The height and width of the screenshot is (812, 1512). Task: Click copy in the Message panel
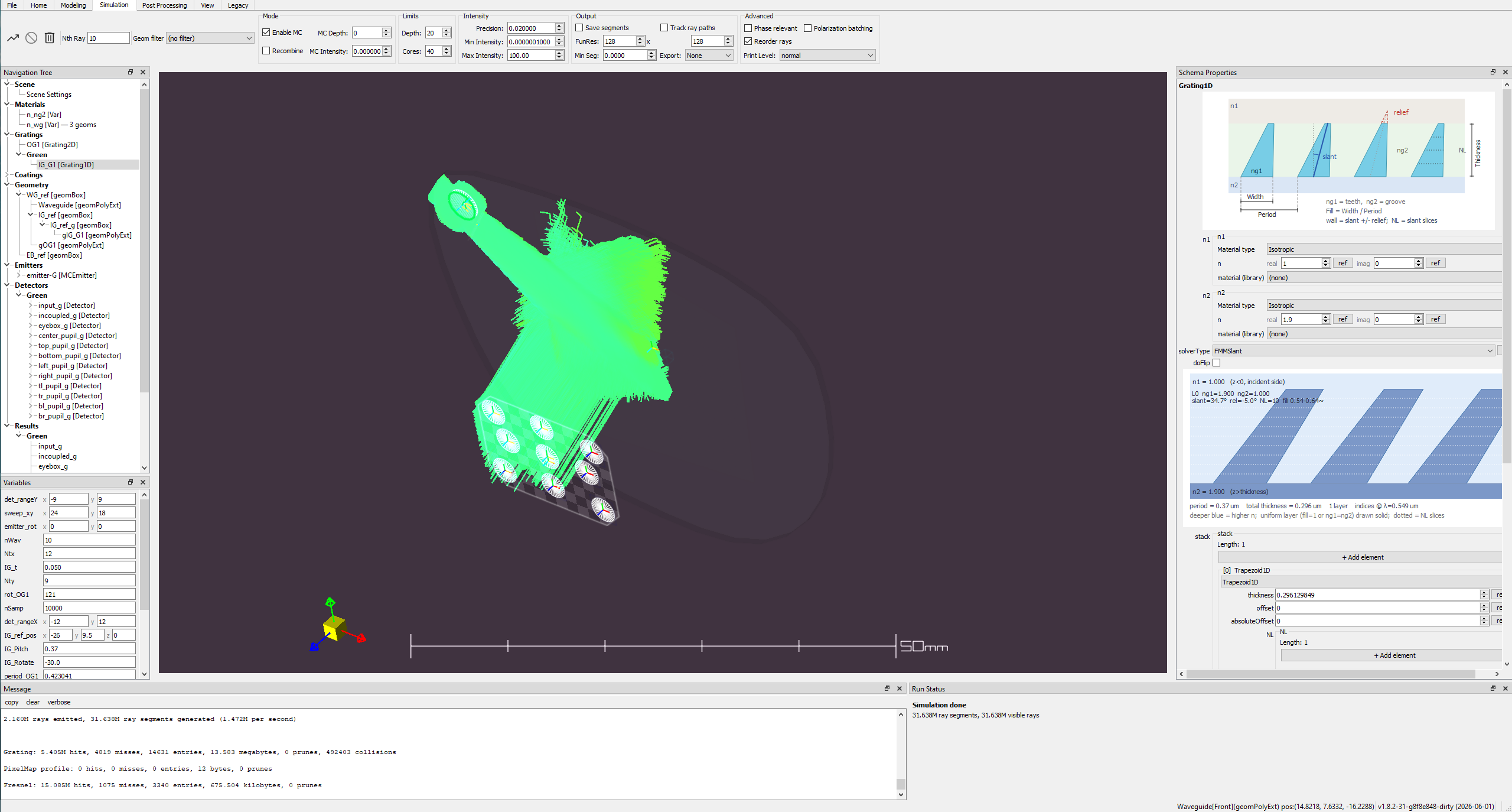[x=12, y=702]
